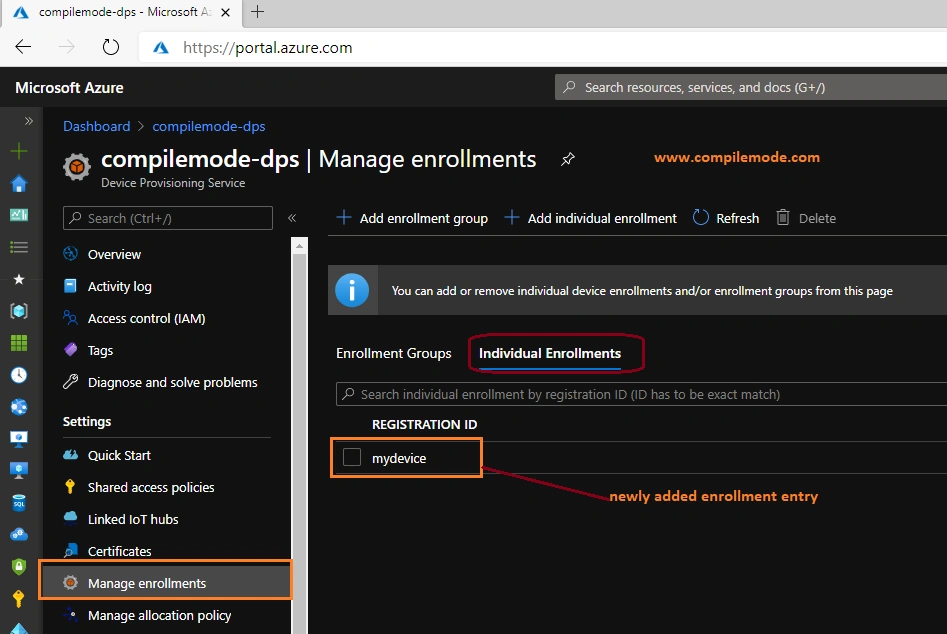Open Access control (IAM)
947x634 pixels.
pos(146,318)
